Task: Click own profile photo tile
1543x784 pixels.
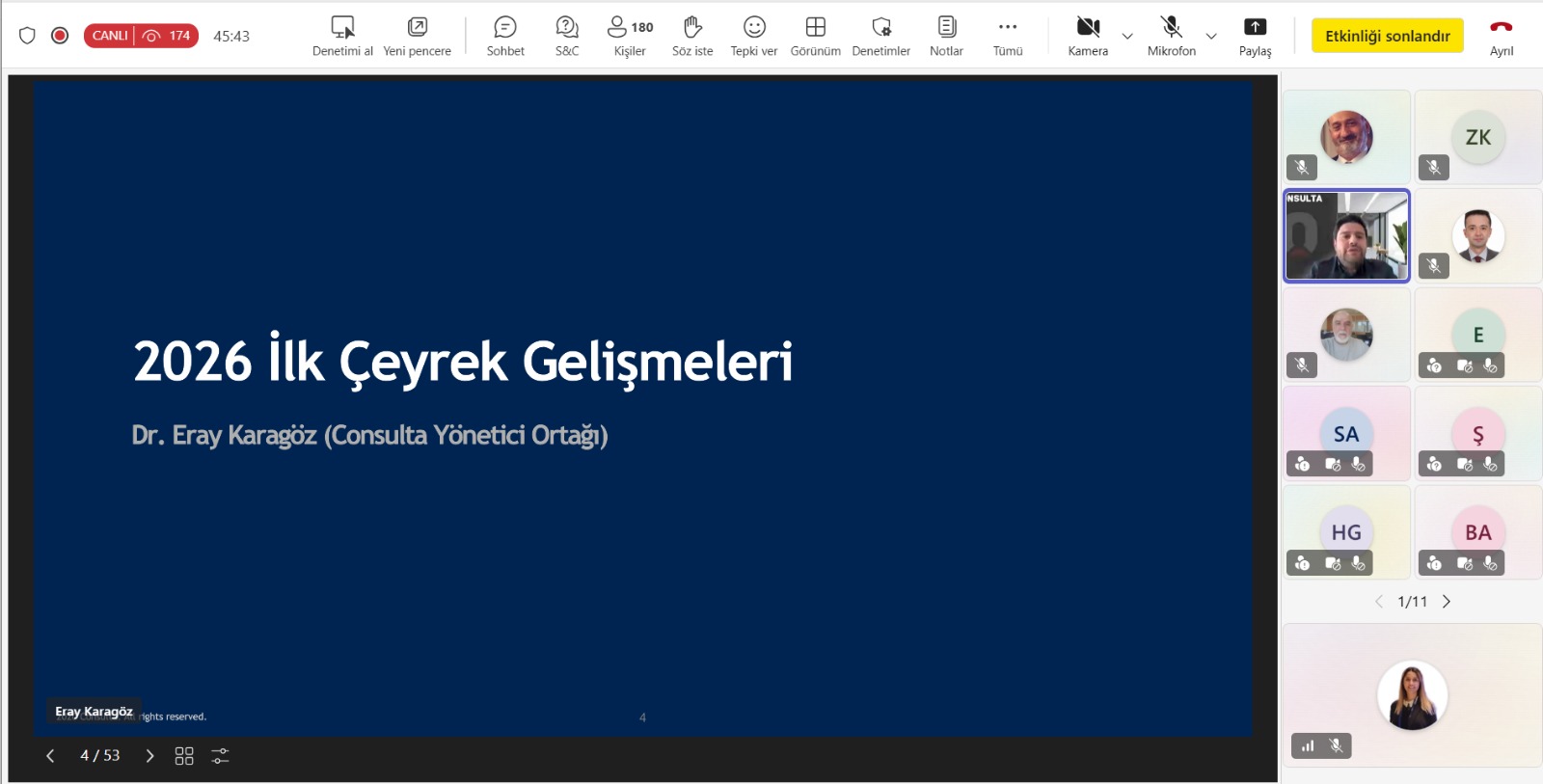Action: click(x=1412, y=695)
